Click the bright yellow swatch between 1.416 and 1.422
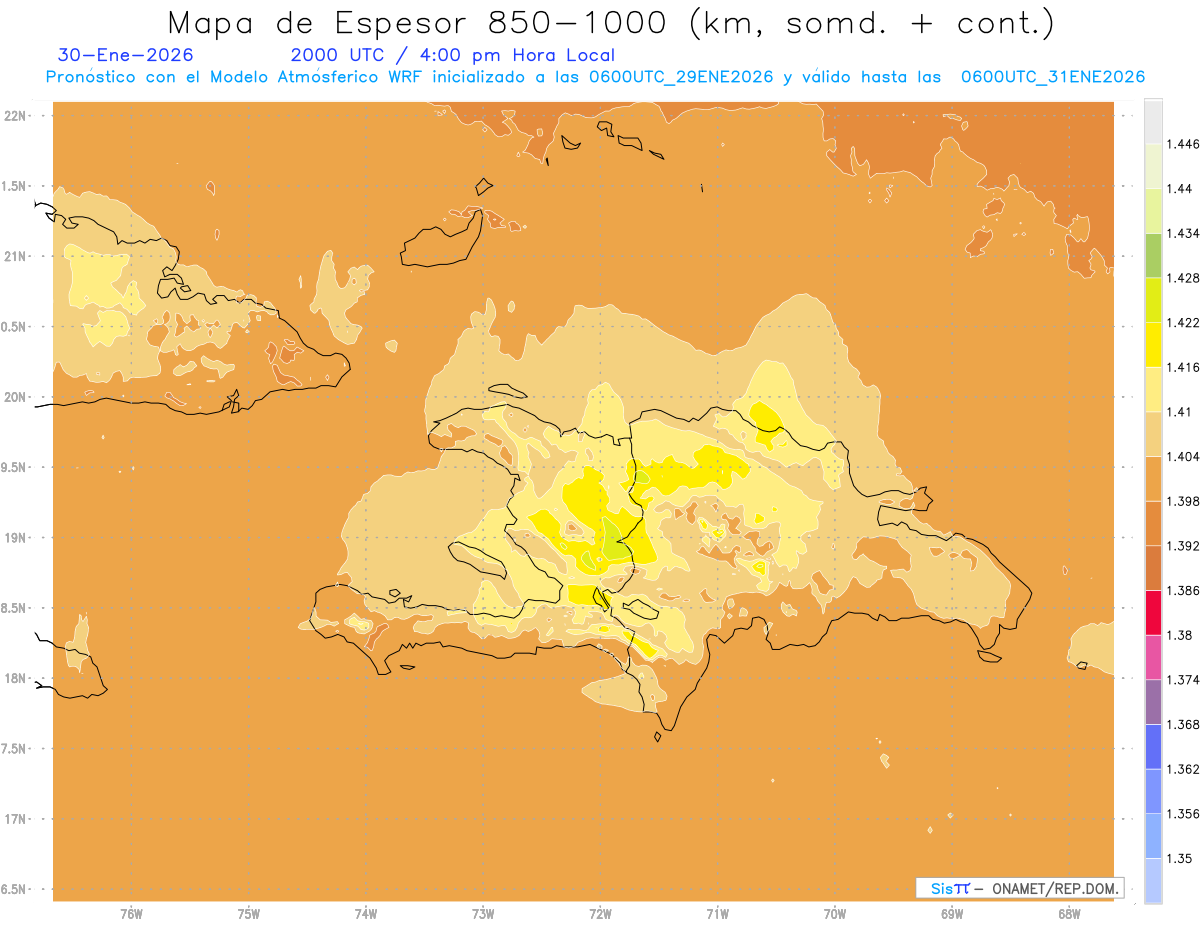Image resolution: width=1200 pixels, height=927 pixels. pos(1153,344)
